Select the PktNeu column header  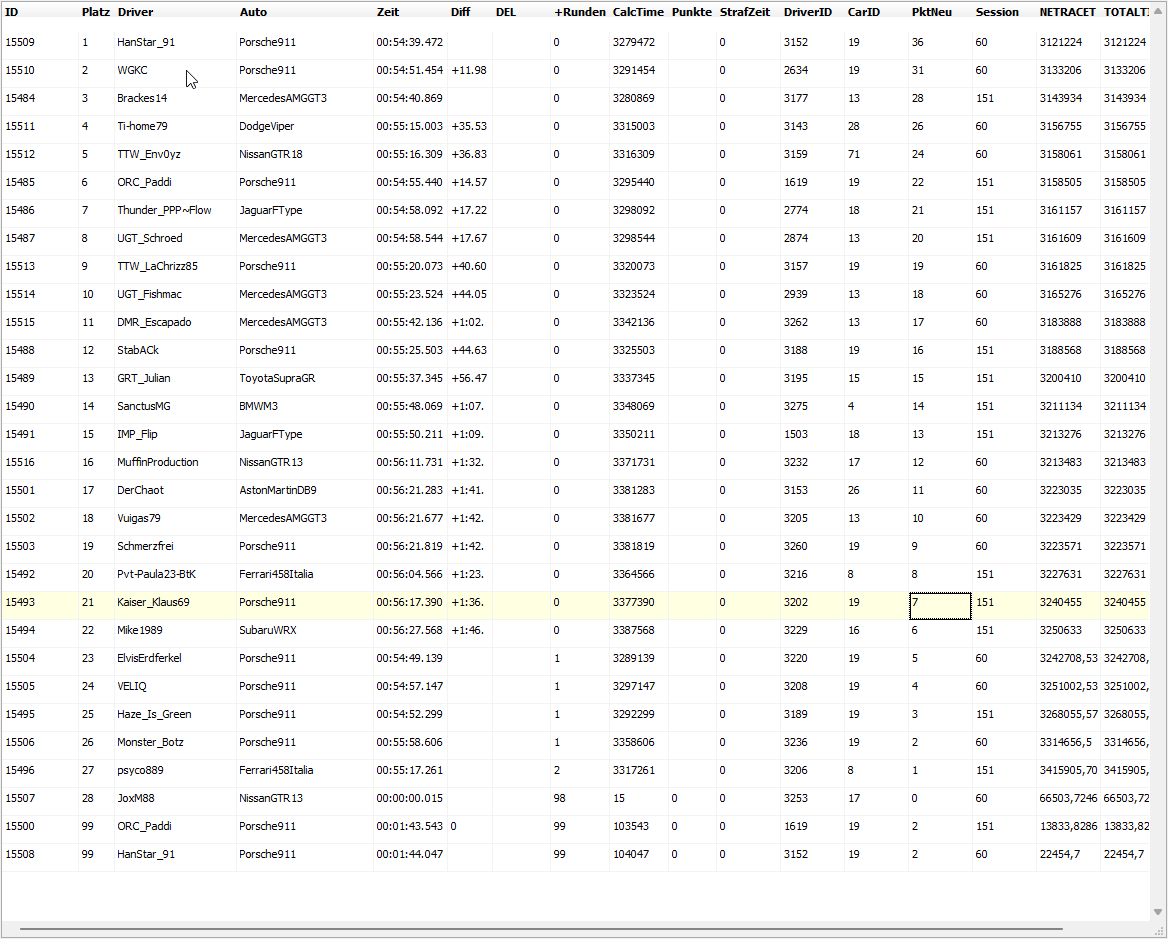pyautogui.click(x=931, y=12)
